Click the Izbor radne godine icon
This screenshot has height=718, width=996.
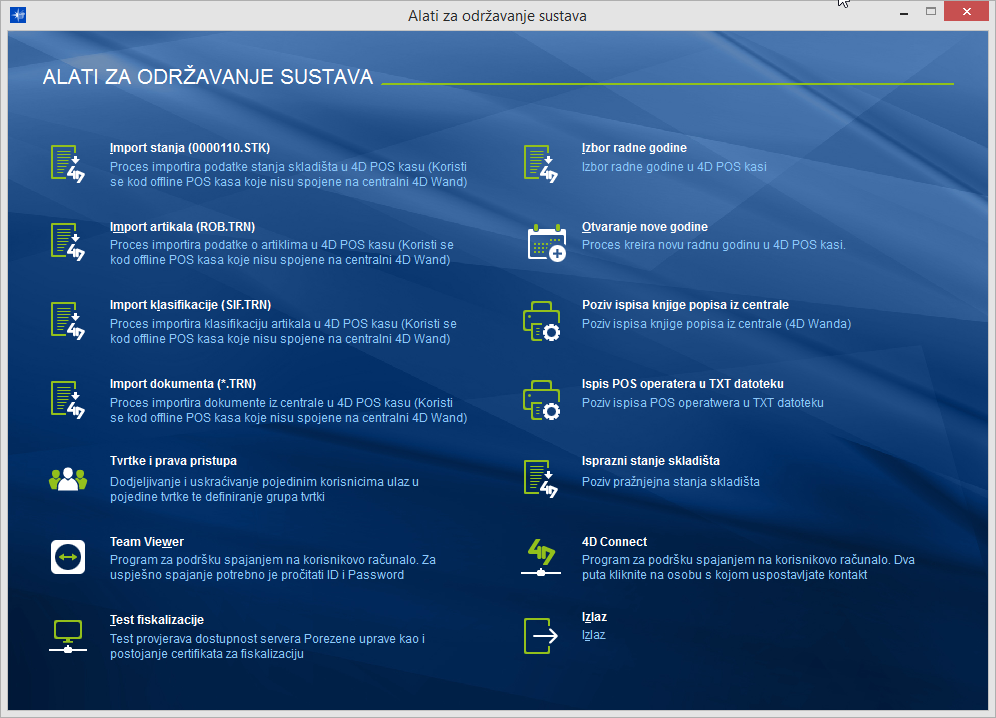tap(541, 164)
